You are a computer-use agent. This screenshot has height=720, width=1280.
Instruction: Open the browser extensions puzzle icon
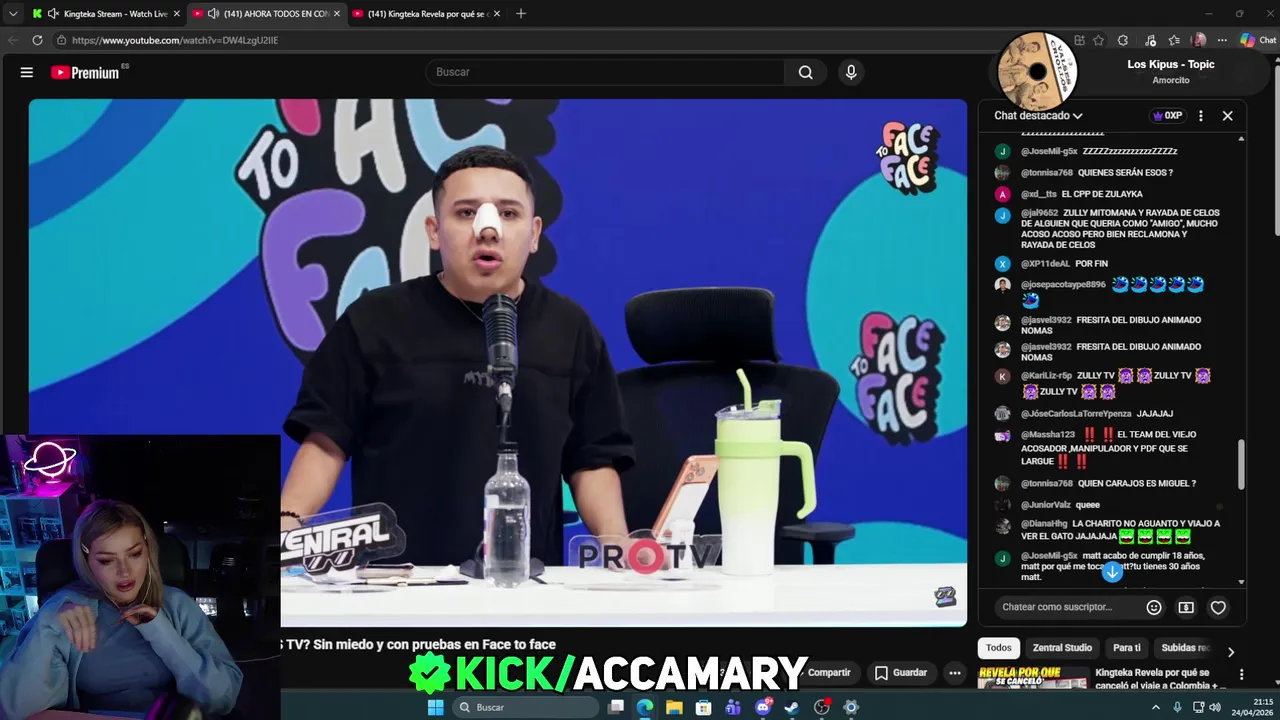point(1123,40)
